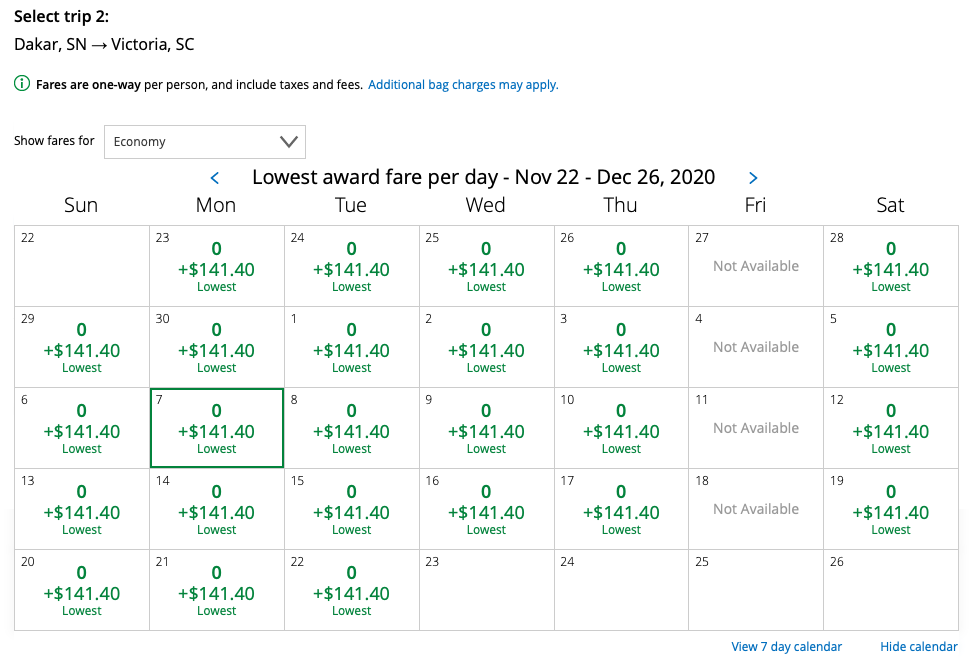The height and width of the screenshot is (664, 971).
Task: Open the Economy fare class dropdown arrow
Action: click(x=290, y=141)
